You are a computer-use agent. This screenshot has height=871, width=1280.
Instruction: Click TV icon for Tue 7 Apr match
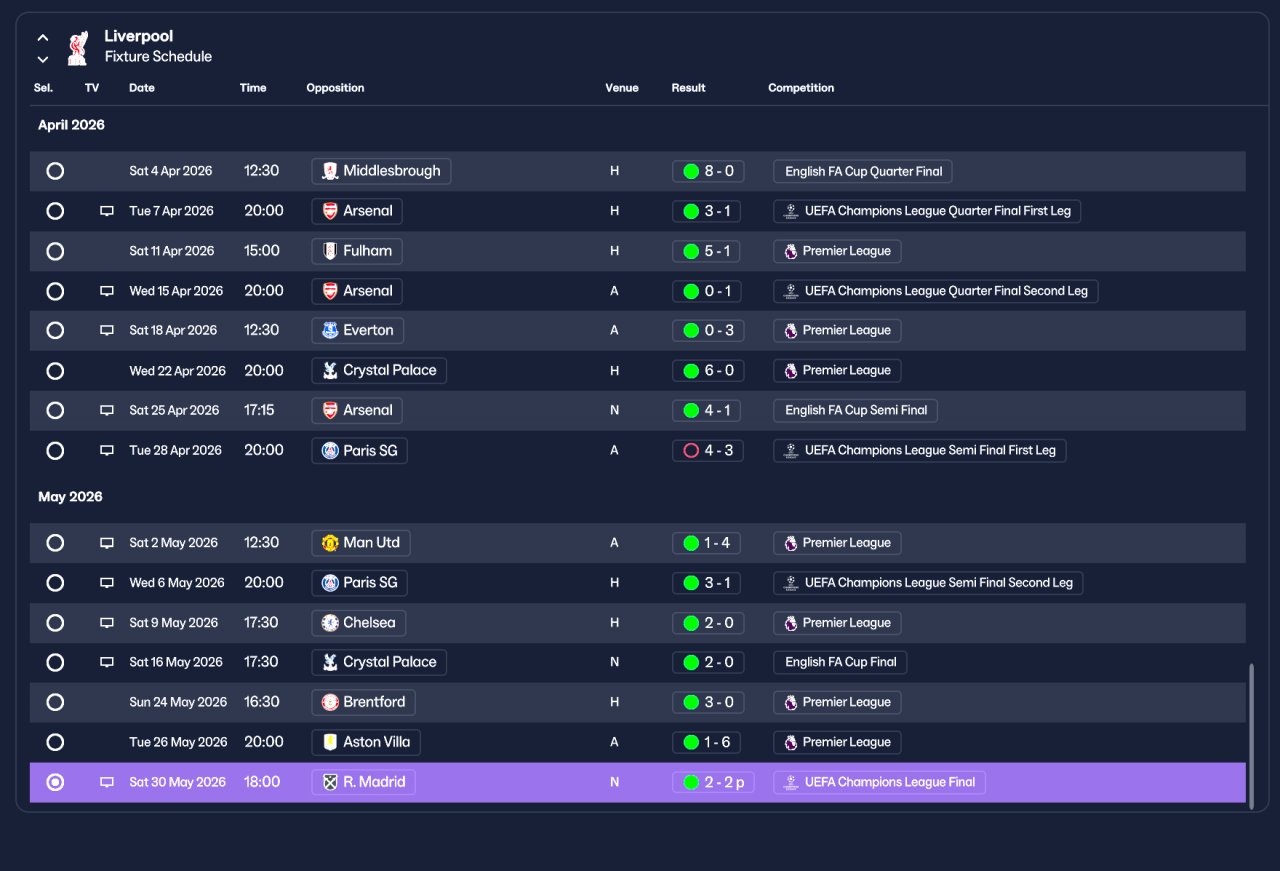click(107, 211)
